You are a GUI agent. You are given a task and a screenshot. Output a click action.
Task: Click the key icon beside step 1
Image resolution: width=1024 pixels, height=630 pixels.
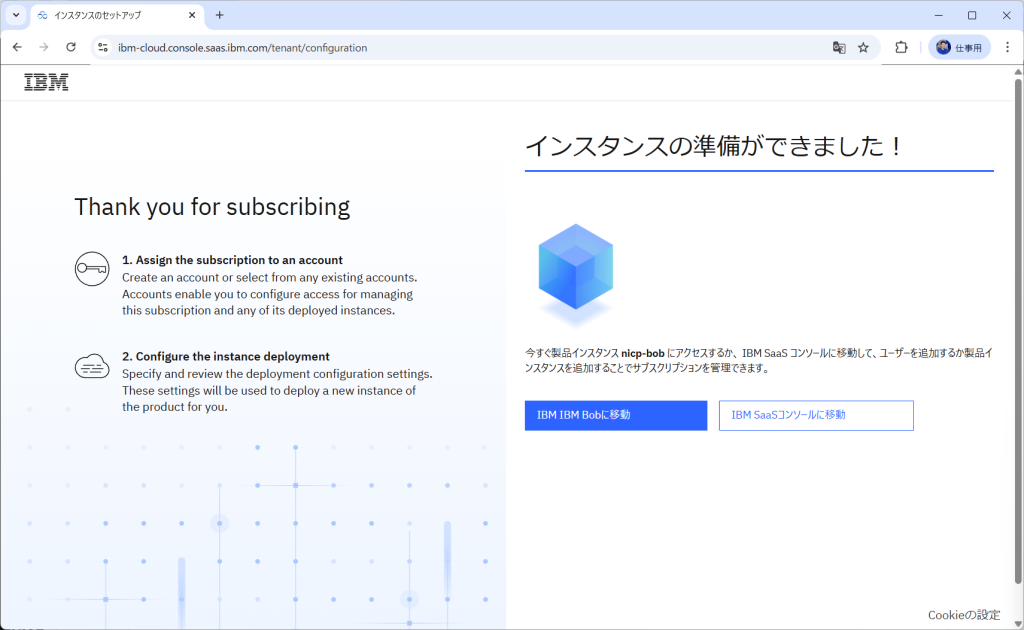click(92, 268)
